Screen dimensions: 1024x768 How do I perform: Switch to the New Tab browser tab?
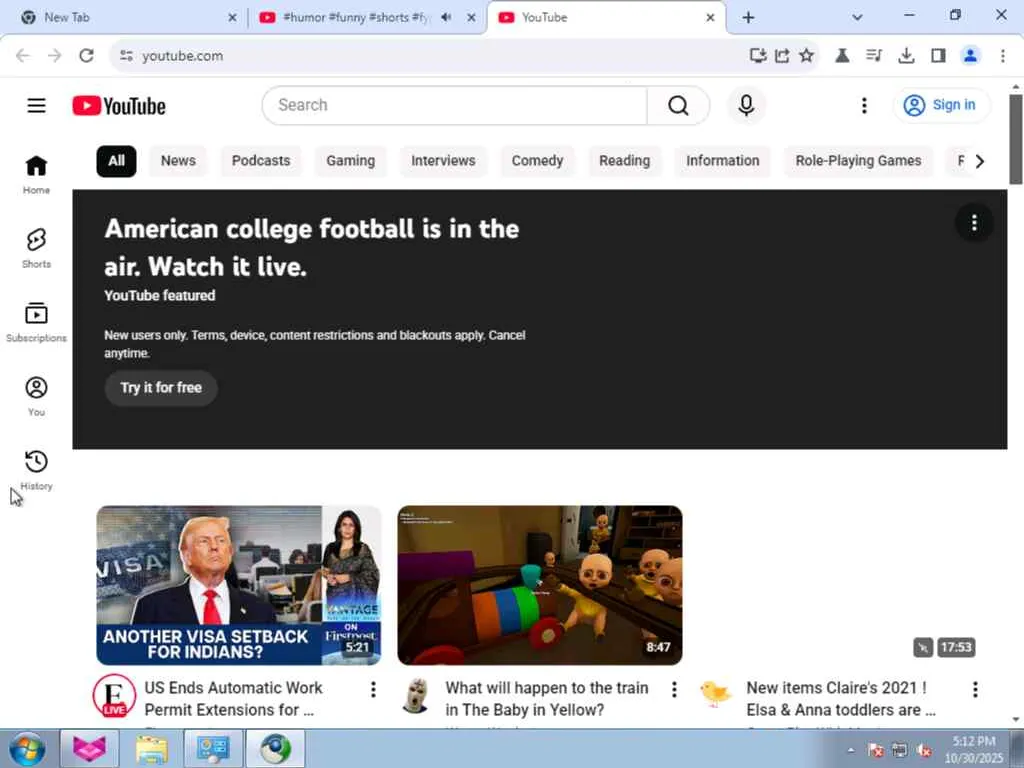point(124,18)
